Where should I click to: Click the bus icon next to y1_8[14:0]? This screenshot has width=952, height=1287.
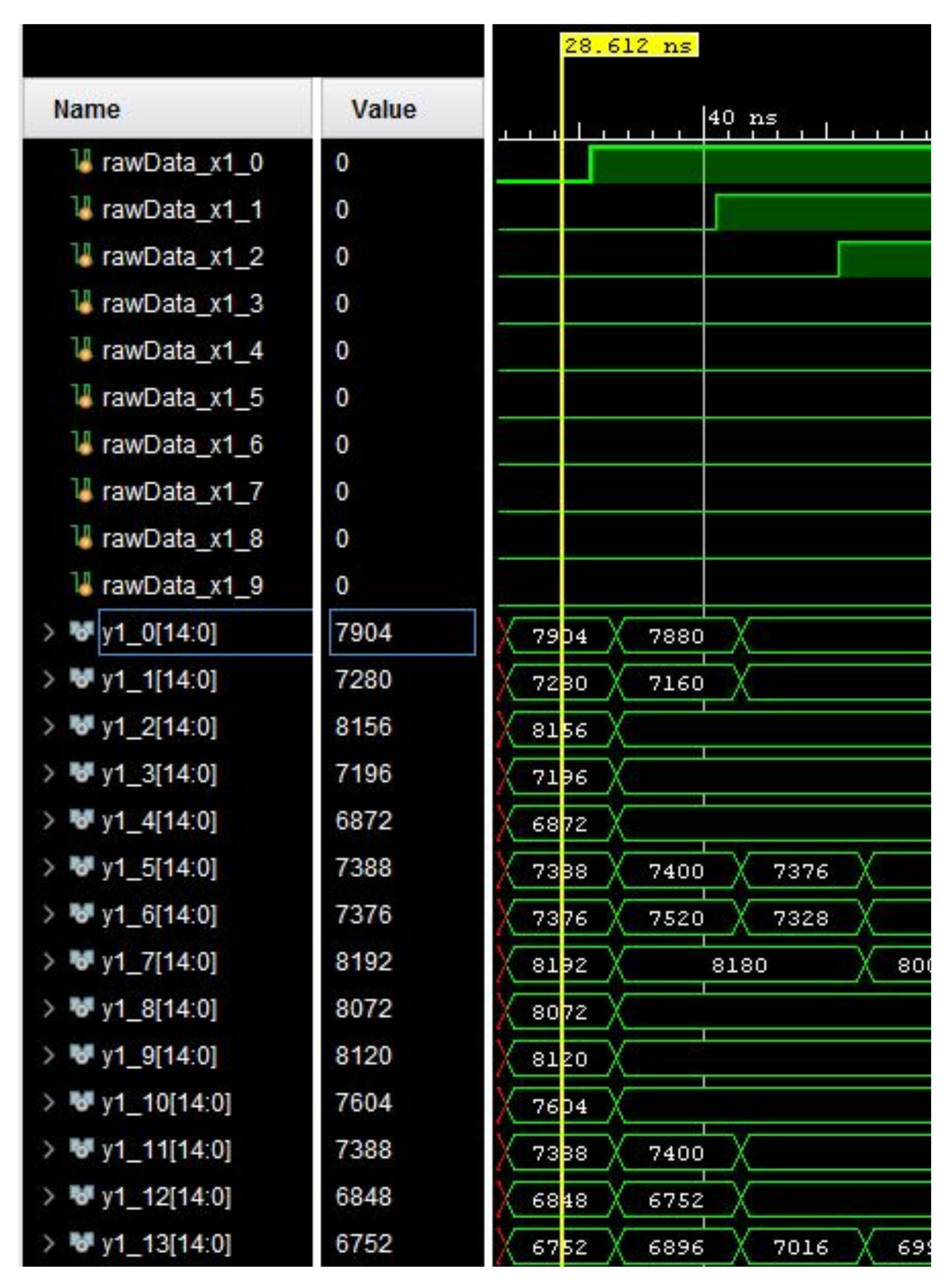(82, 1008)
